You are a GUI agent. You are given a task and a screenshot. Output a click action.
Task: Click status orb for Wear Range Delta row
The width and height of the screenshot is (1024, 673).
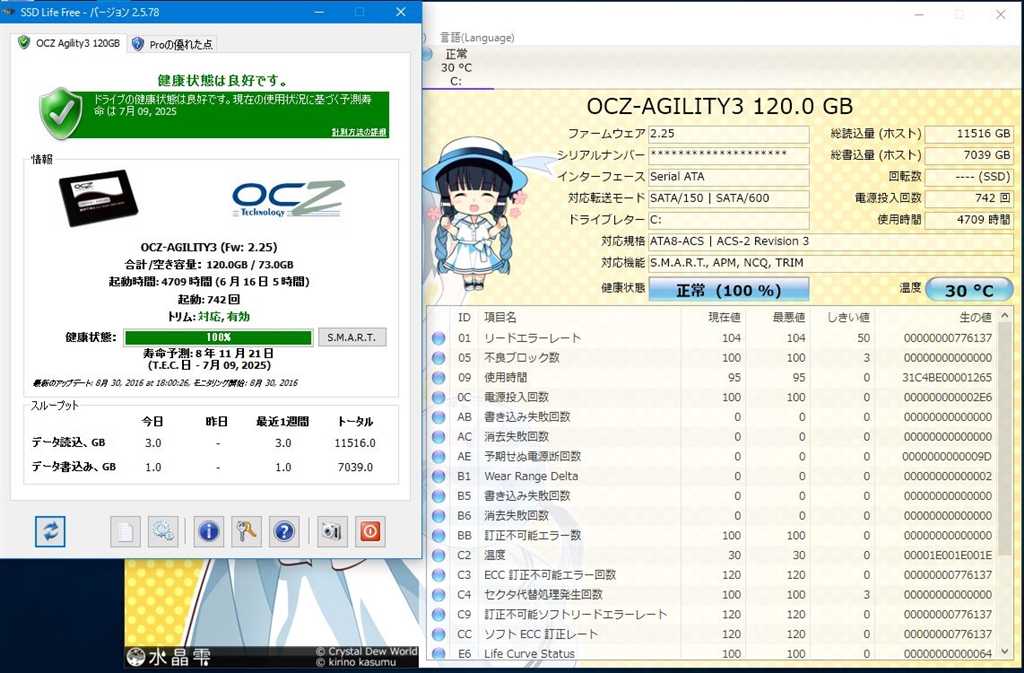point(438,476)
